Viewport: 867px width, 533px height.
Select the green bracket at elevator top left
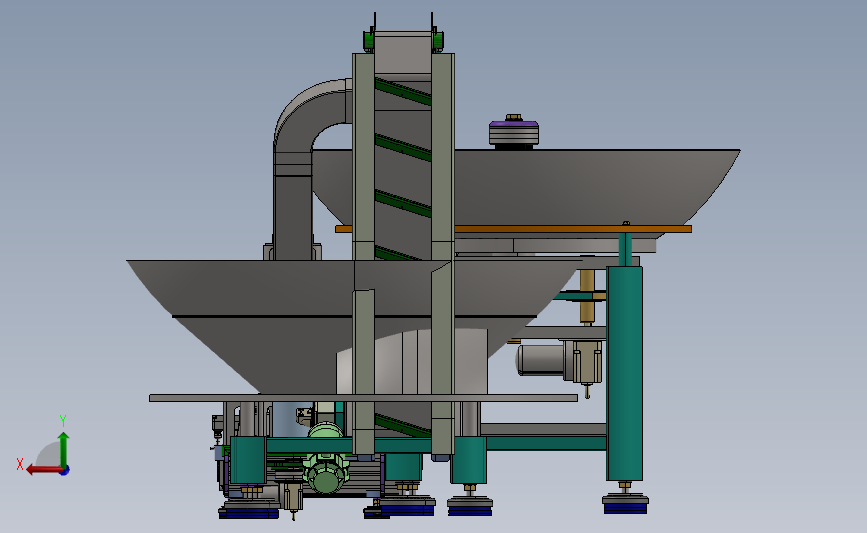[x=368, y=41]
